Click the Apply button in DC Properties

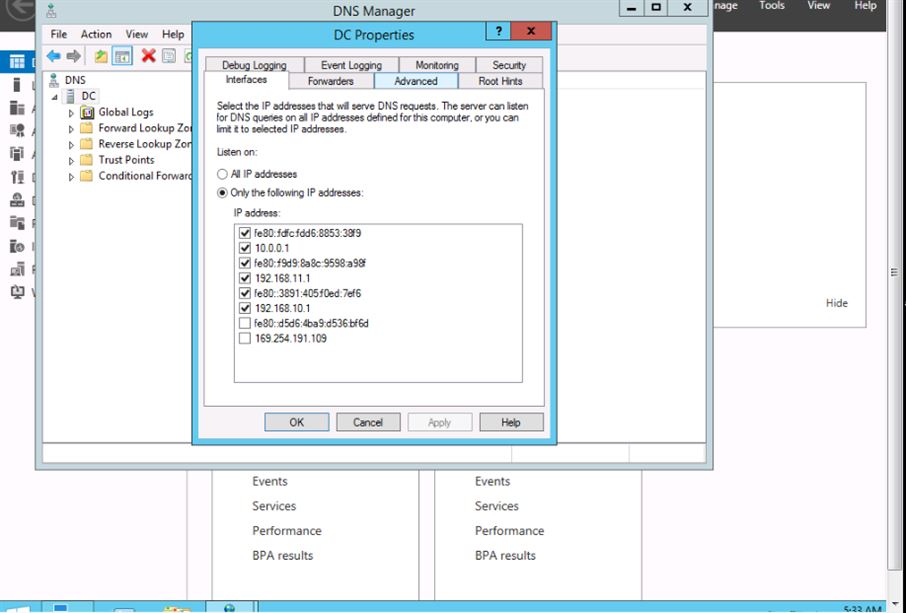click(x=440, y=422)
